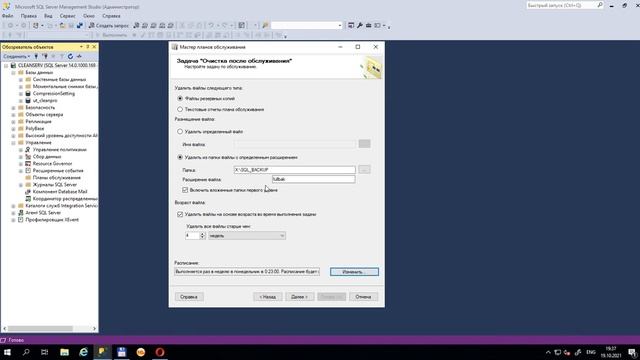The width and height of the screenshot is (640, 360).
Task: Open the недель time unit dropdown
Action: [x=247, y=236]
